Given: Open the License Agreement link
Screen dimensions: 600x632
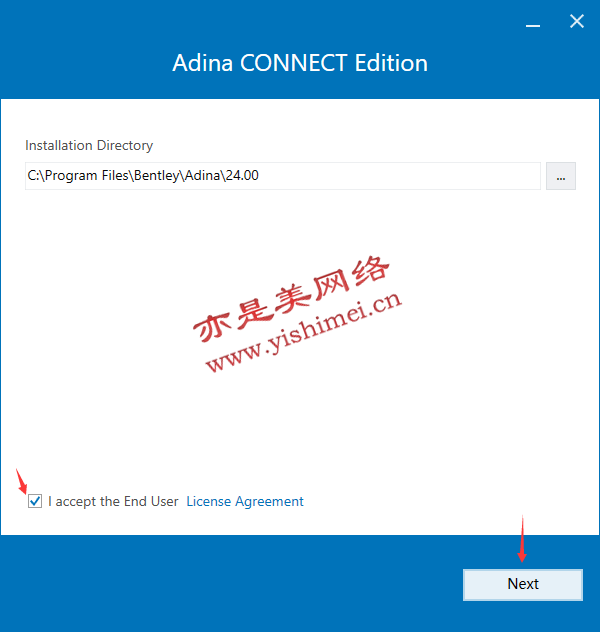Looking at the screenshot, I should pos(245,501).
